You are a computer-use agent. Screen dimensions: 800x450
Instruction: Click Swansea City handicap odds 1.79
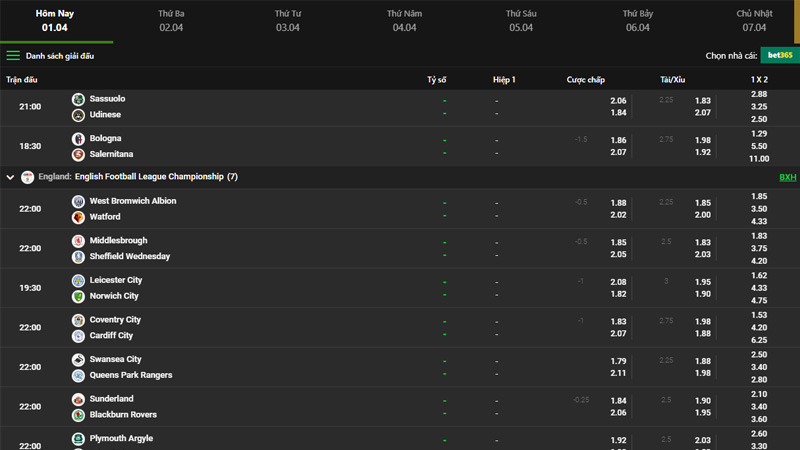[618, 361]
